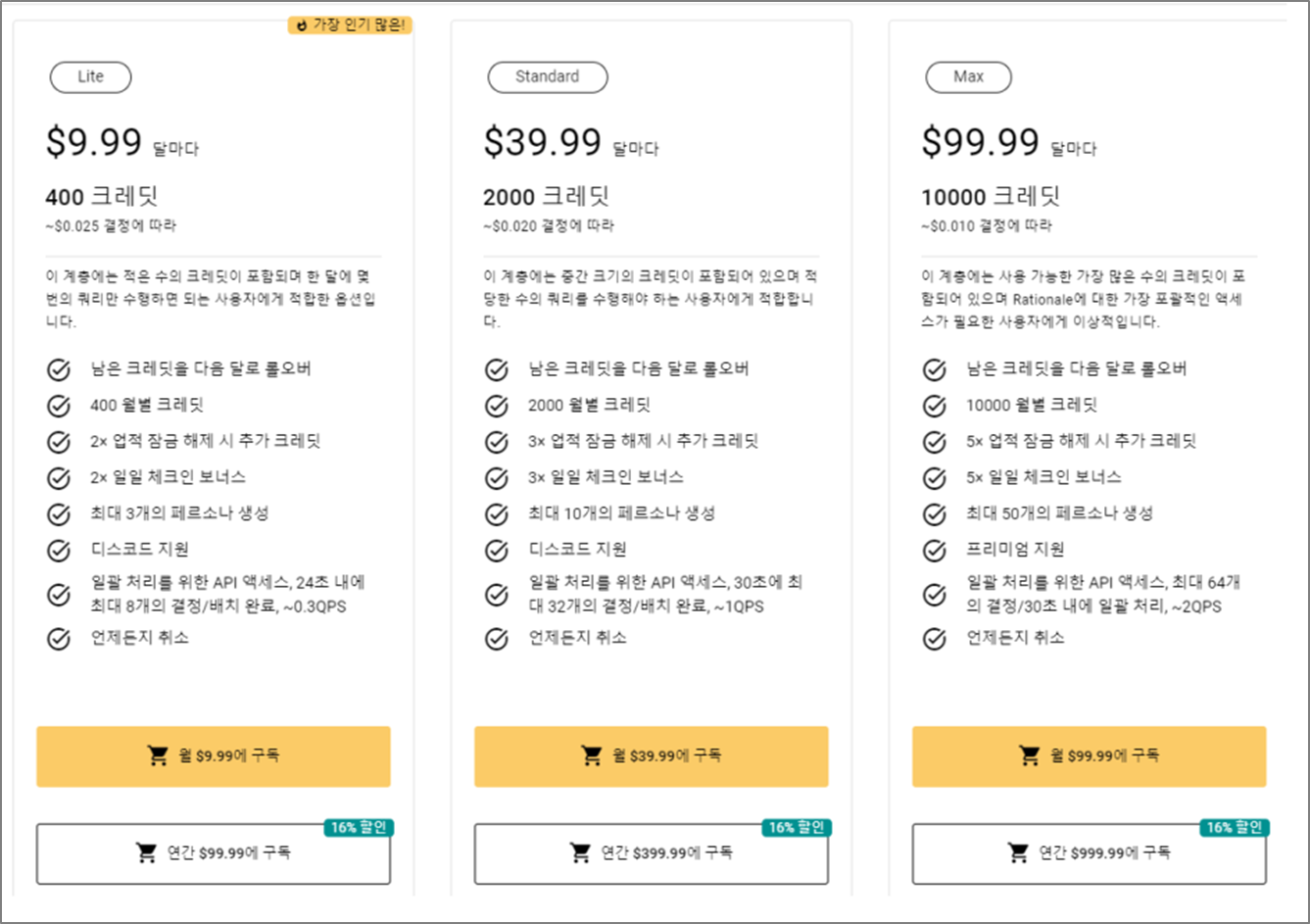This screenshot has width=1310, height=924.
Task: Select the Standard plan pill label
Action: click(x=548, y=76)
